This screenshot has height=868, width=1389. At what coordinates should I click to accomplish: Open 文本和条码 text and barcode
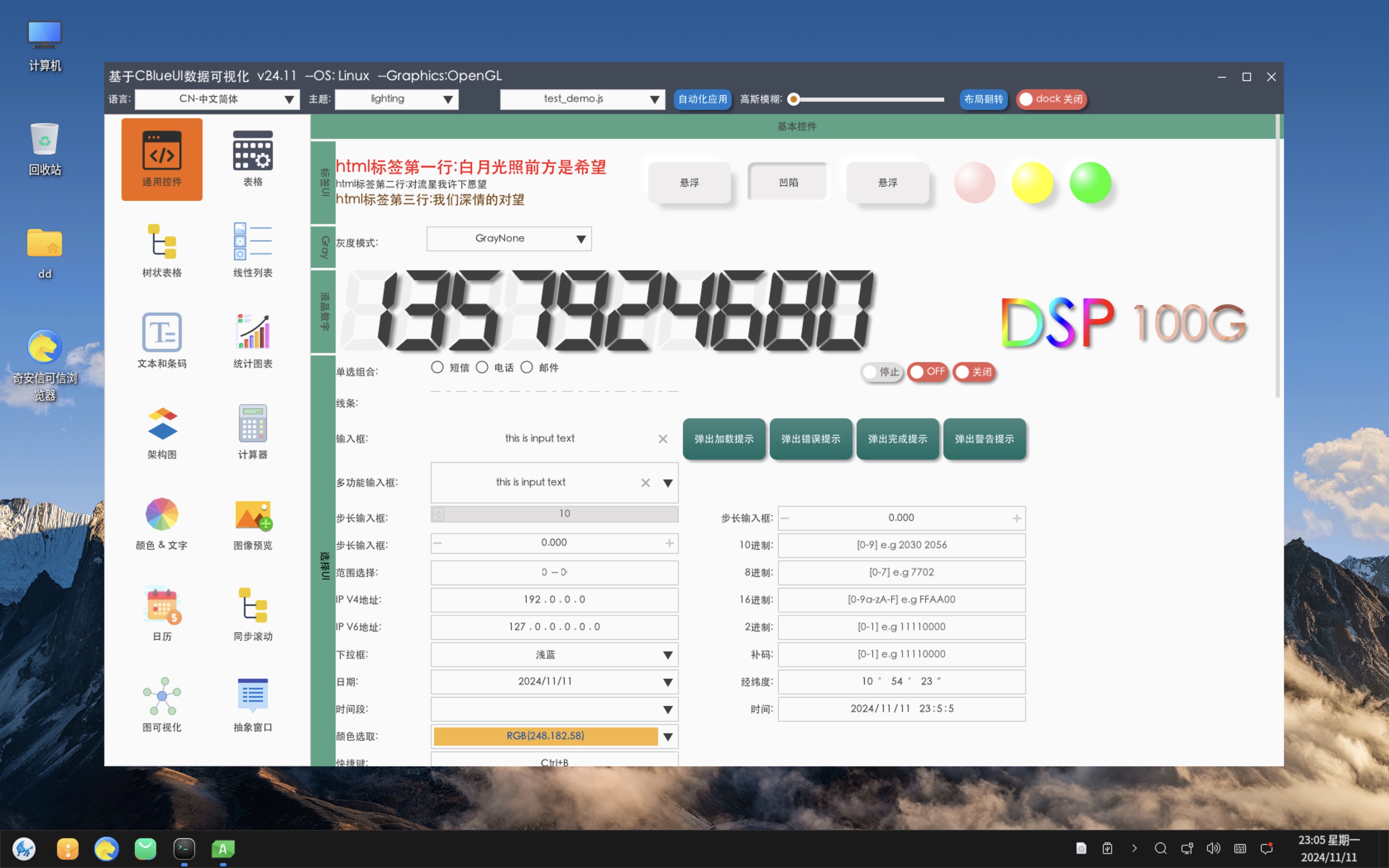click(162, 341)
